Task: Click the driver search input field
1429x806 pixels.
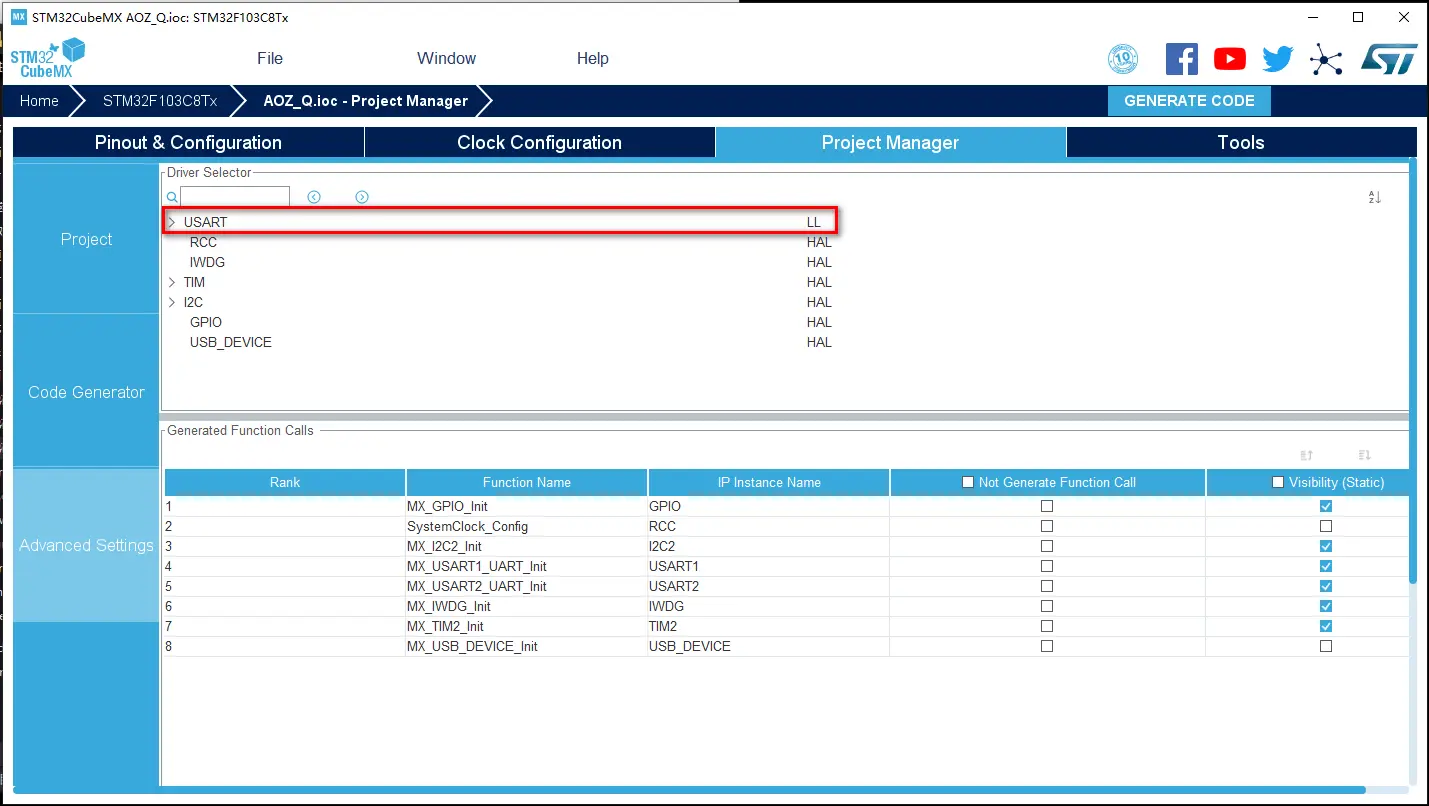Action: [235, 197]
